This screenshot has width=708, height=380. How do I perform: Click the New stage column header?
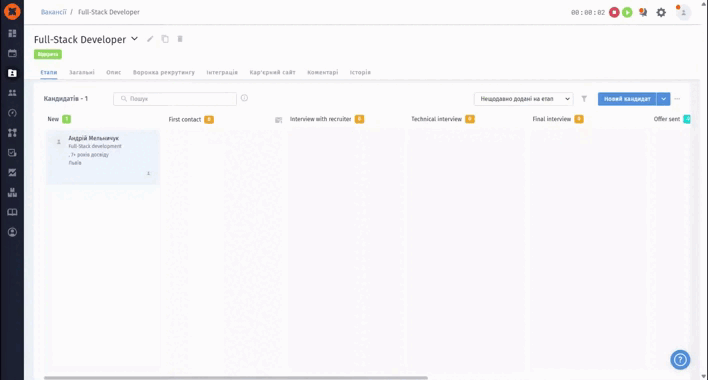(53, 119)
